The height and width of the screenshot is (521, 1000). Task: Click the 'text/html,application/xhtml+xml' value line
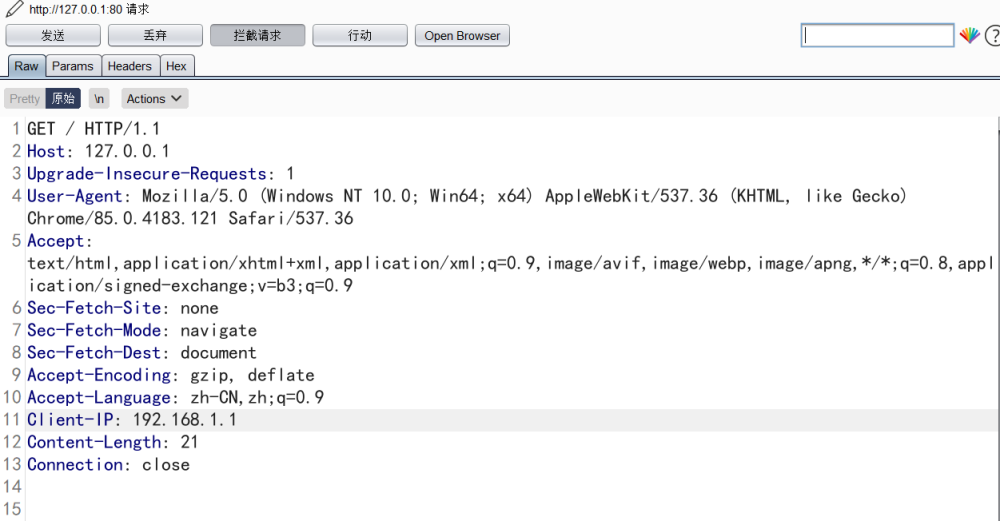tap(510, 263)
